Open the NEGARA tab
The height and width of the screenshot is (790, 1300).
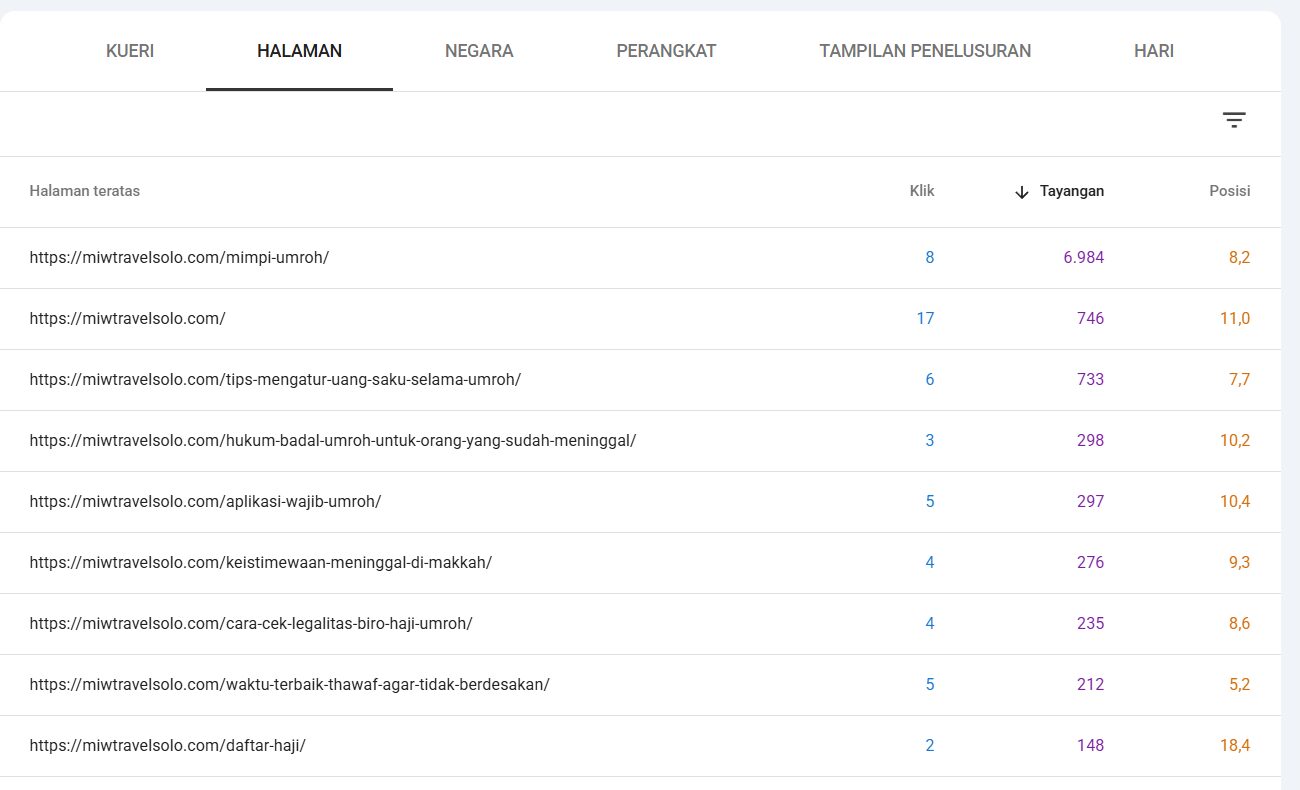coord(479,51)
